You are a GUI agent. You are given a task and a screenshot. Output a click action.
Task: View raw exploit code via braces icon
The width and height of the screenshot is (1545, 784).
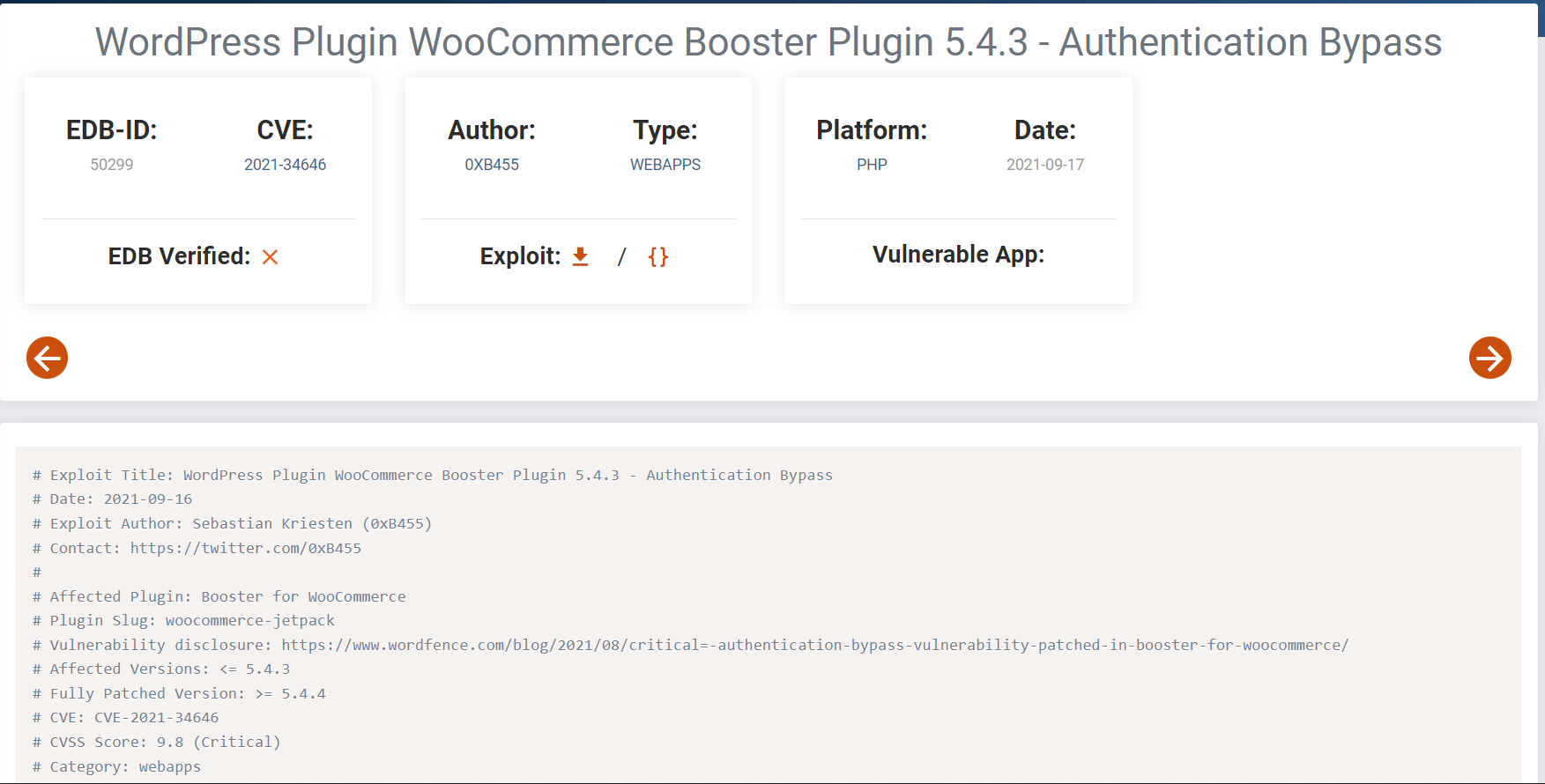(x=658, y=256)
